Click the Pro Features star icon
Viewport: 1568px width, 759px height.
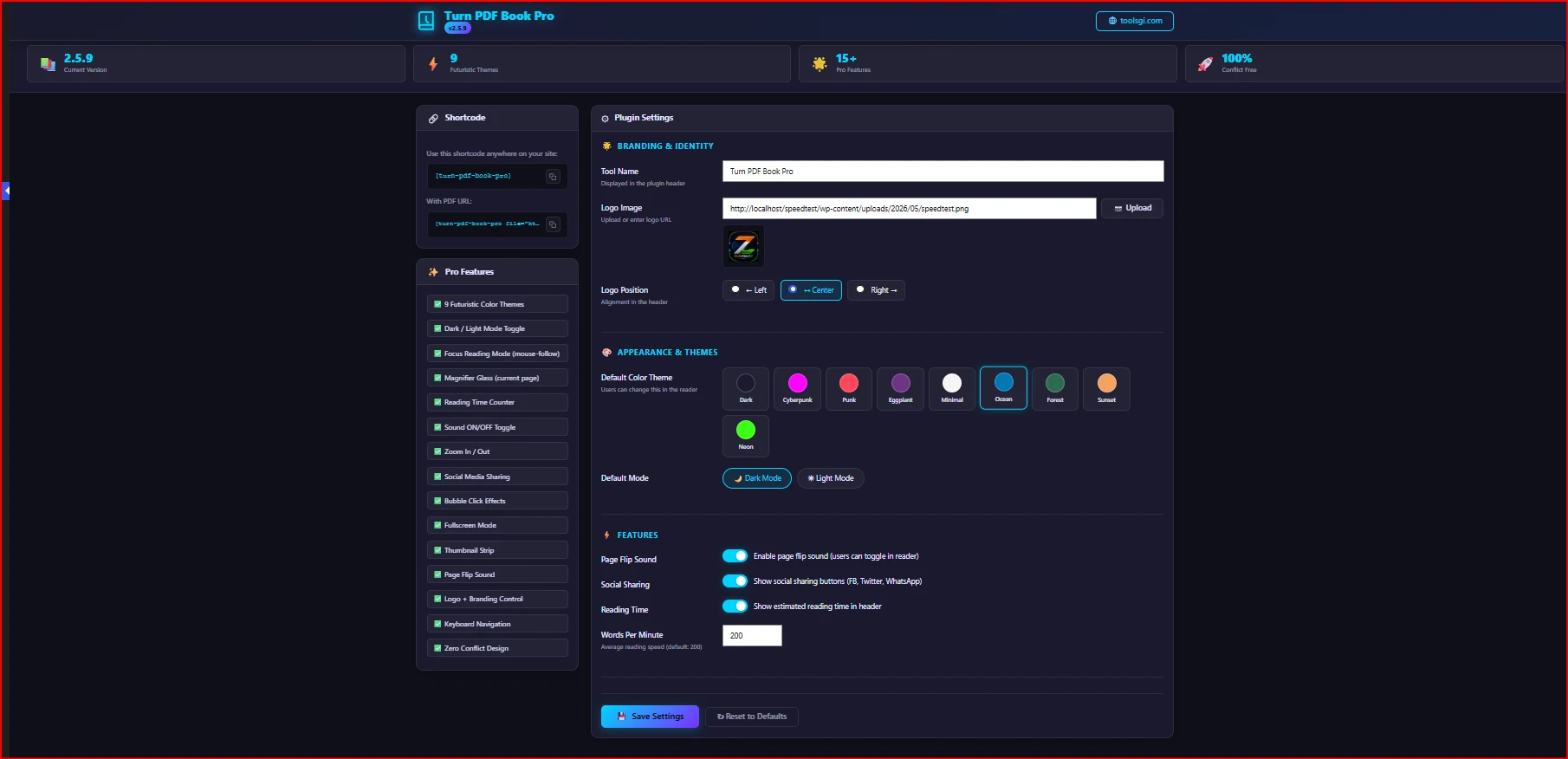820,63
